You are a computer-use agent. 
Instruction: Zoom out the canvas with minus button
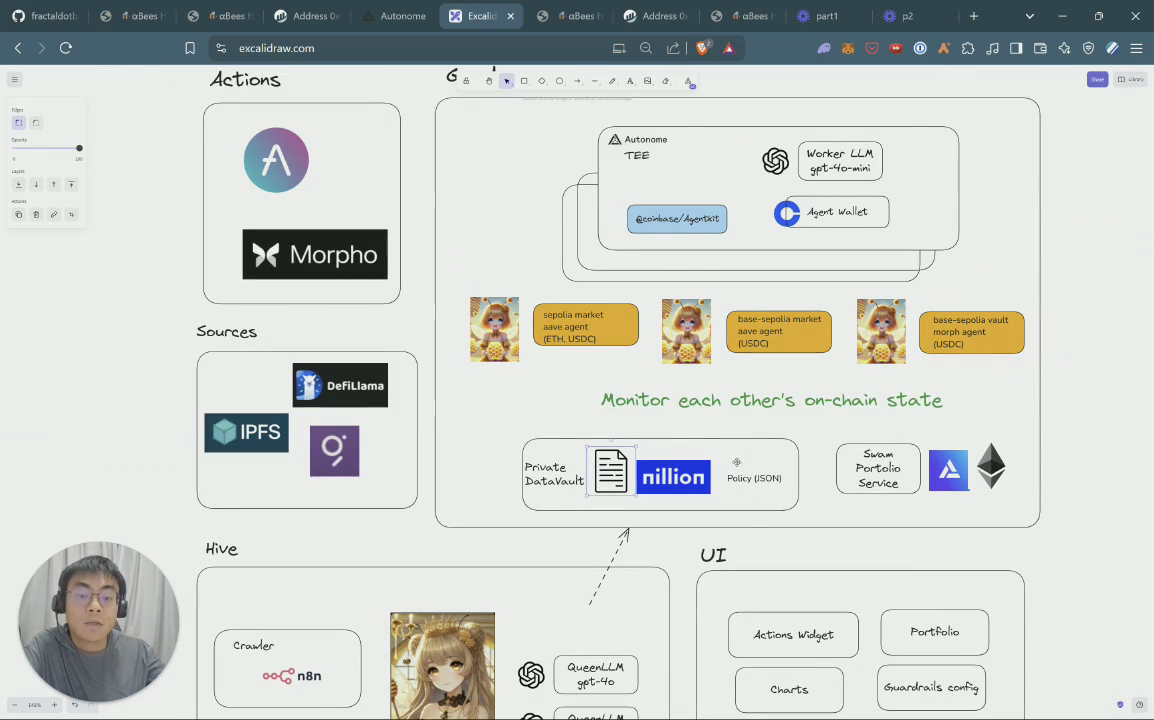tap(15, 705)
